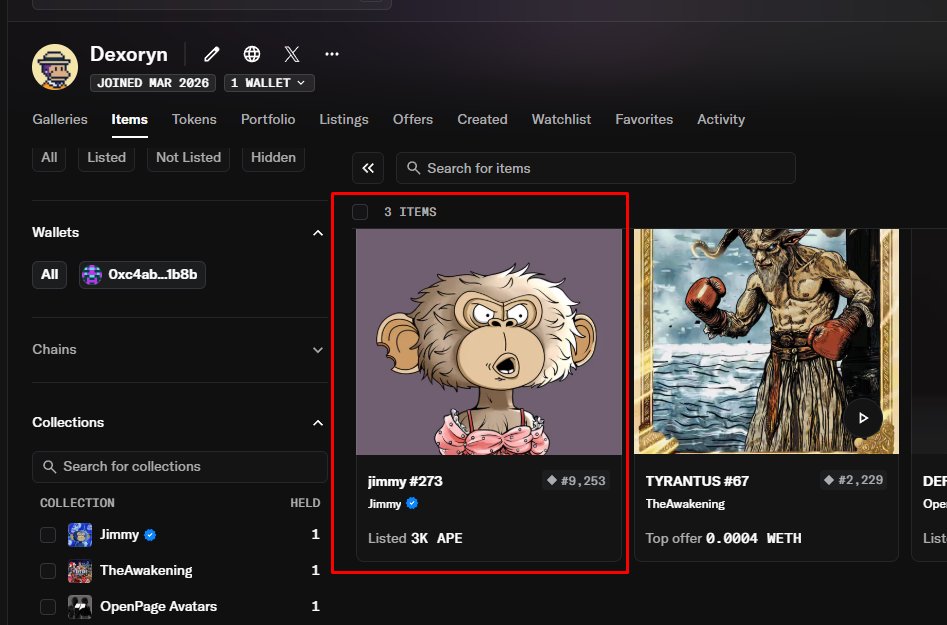The image size is (947, 625).
Task: Switch to the Offers tab
Action: pos(413,120)
